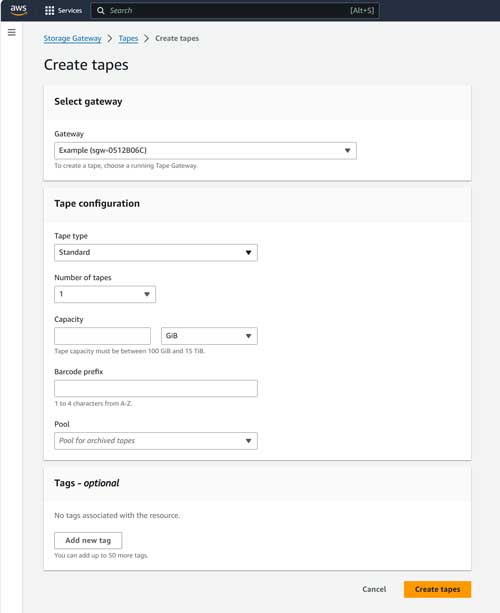The image size is (500, 613).
Task: Focus the top Search bar field
Action: coord(235,11)
